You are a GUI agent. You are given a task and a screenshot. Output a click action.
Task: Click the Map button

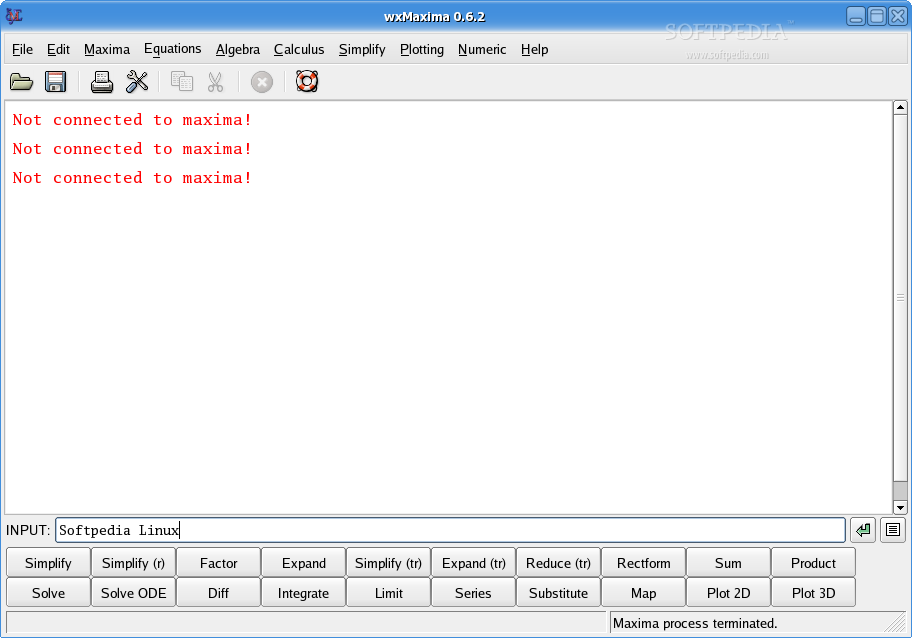(643, 593)
